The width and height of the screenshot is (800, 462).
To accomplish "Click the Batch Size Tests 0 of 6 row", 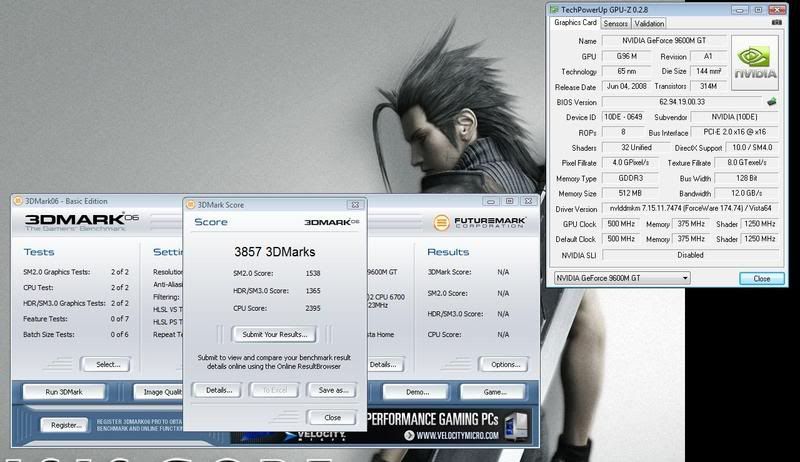I will [76, 335].
